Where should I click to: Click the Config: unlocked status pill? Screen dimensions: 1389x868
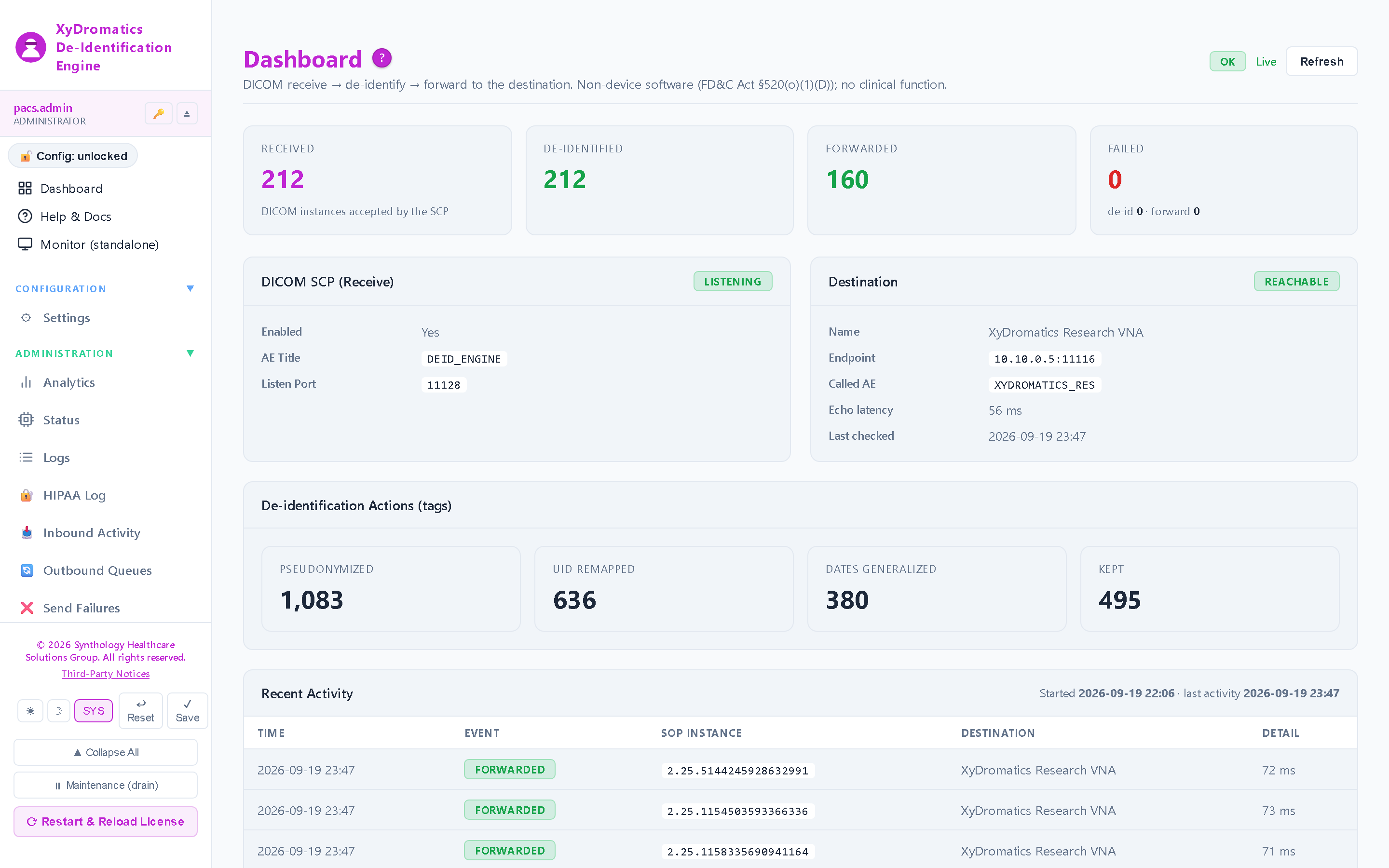(73, 156)
